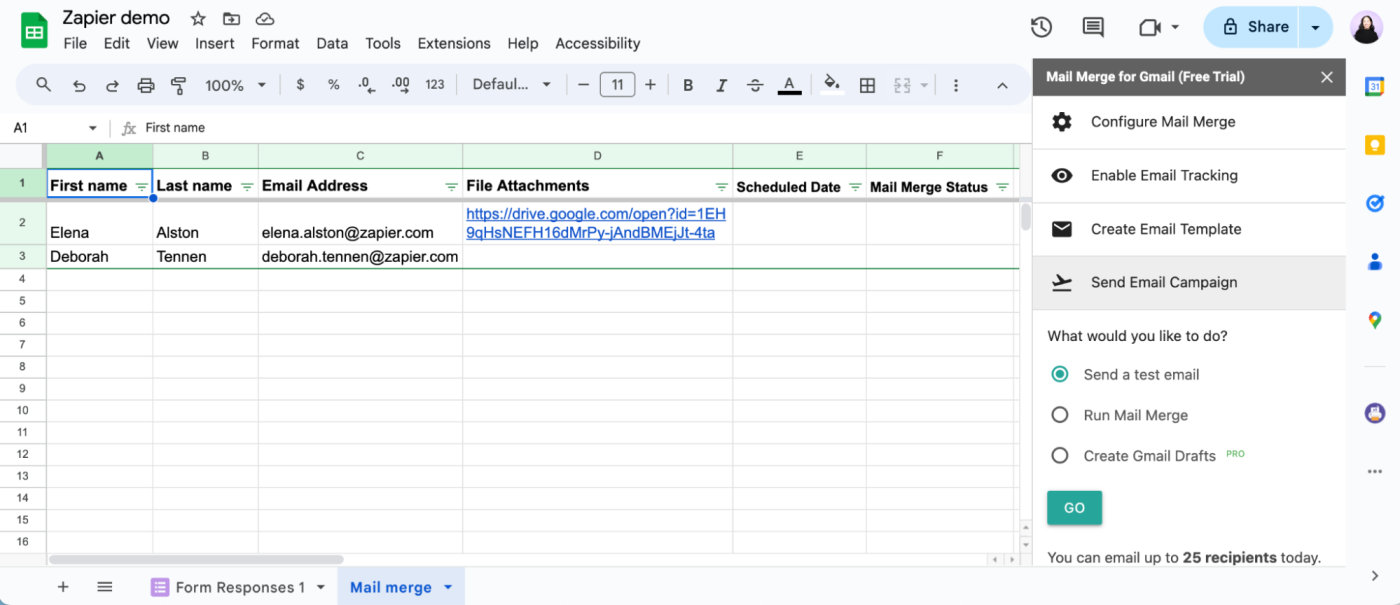
Task: Decrease decimal places
Action: click(367, 85)
